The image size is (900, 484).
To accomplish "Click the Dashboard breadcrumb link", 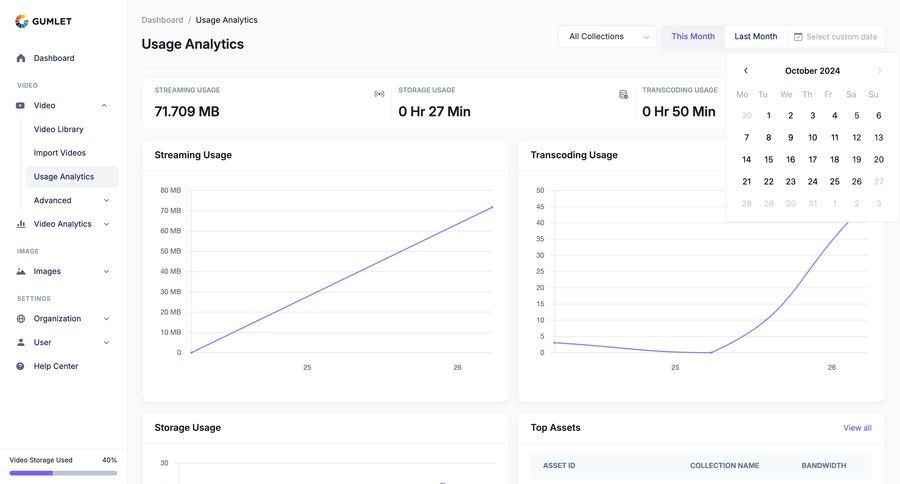I will pos(162,20).
